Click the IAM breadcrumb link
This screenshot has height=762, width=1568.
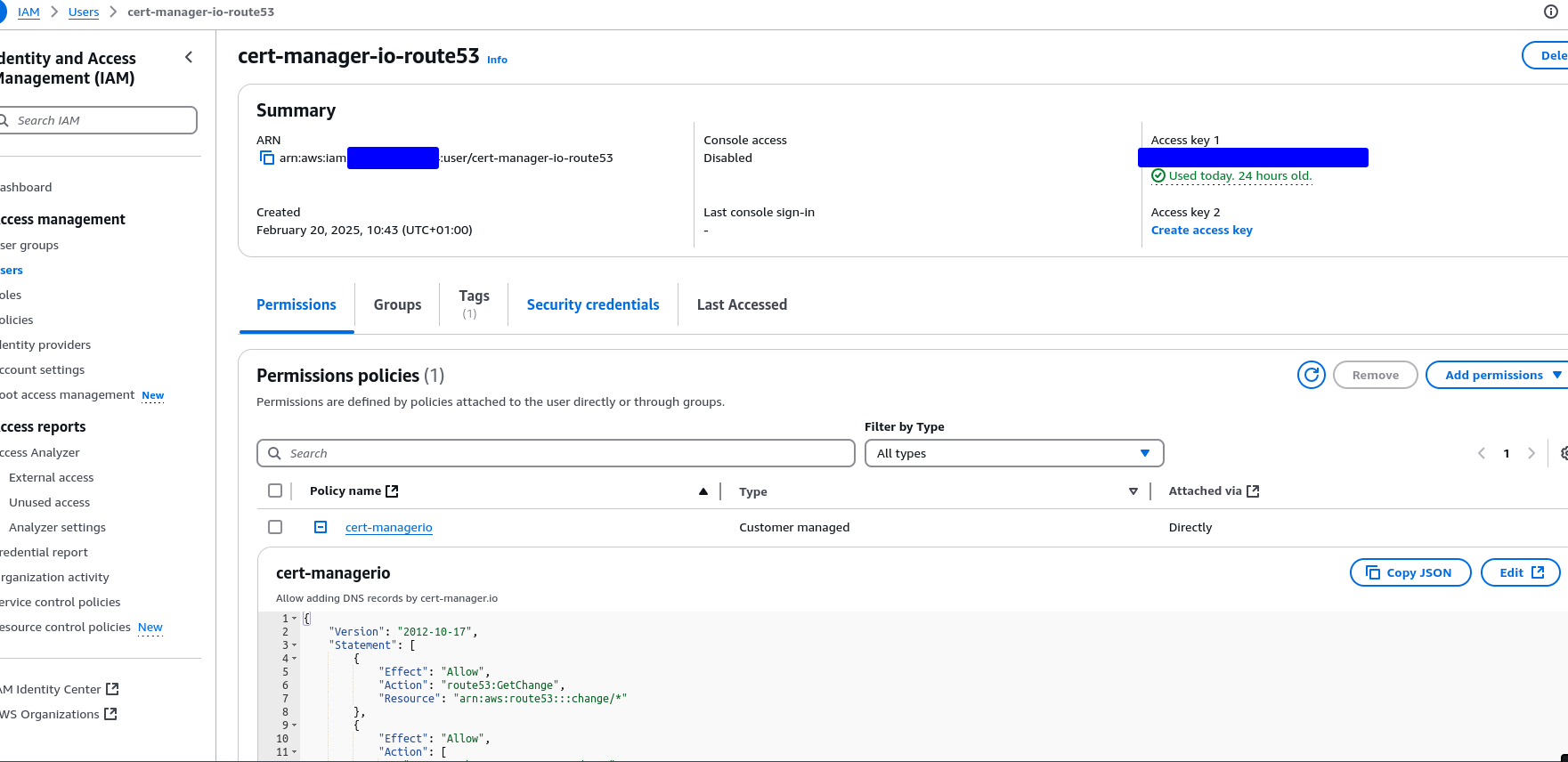coord(28,12)
